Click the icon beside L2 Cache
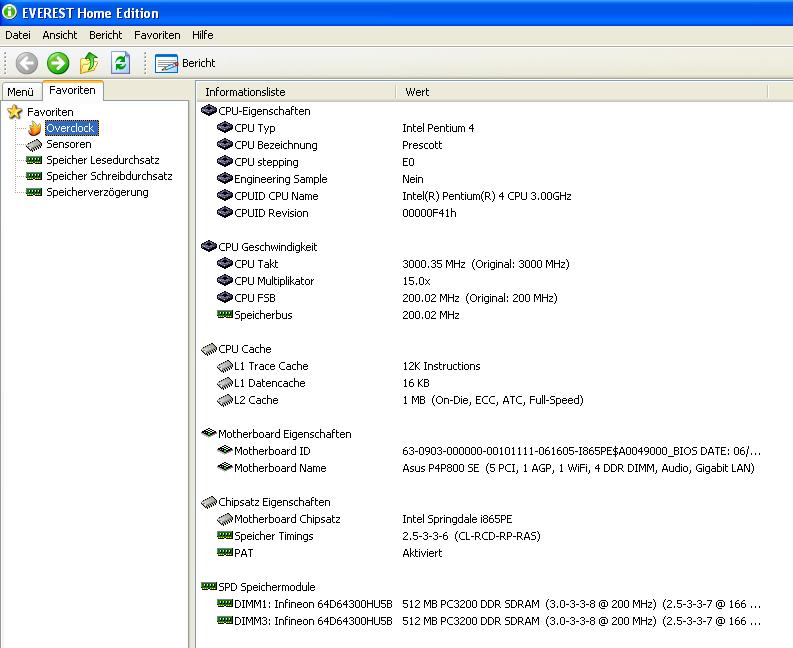 225,400
